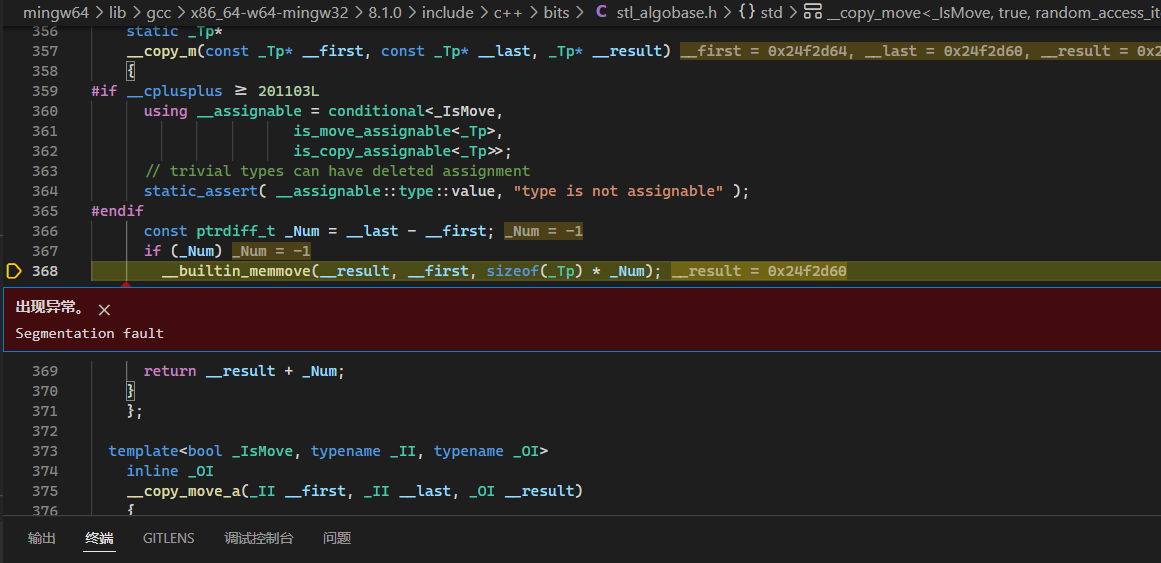This screenshot has height=563, width=1161.
Task: Click the static_assert keyword on line 364
Action: tap(201, 191)
